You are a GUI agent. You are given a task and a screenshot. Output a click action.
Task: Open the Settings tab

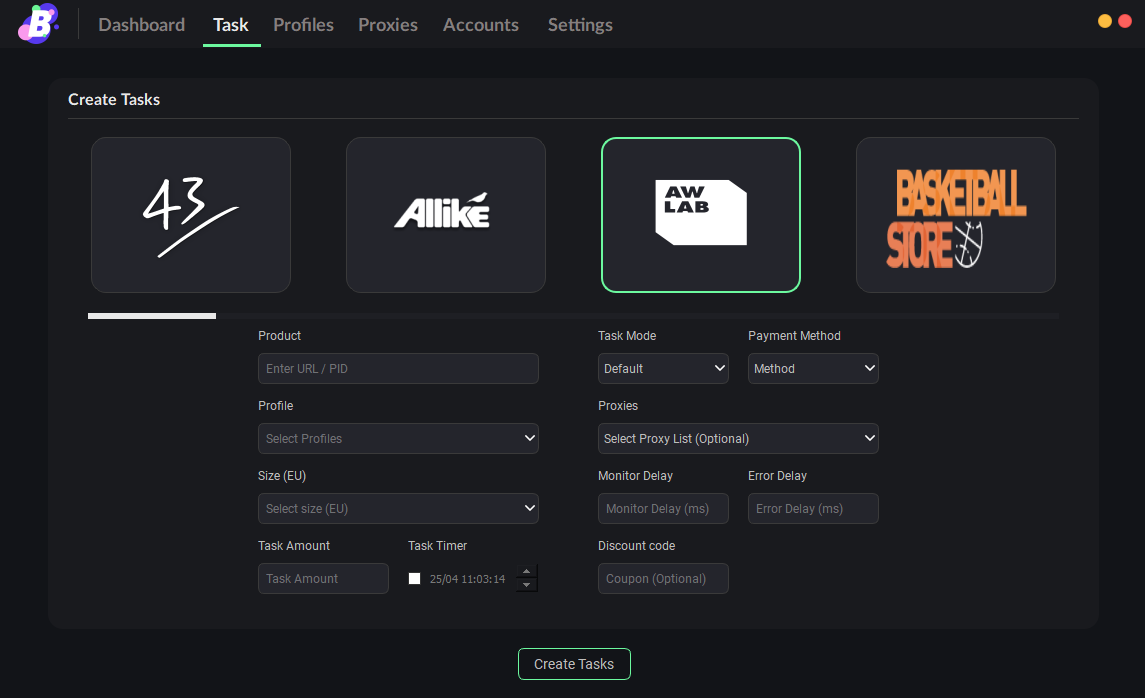[x=580, y=25]
